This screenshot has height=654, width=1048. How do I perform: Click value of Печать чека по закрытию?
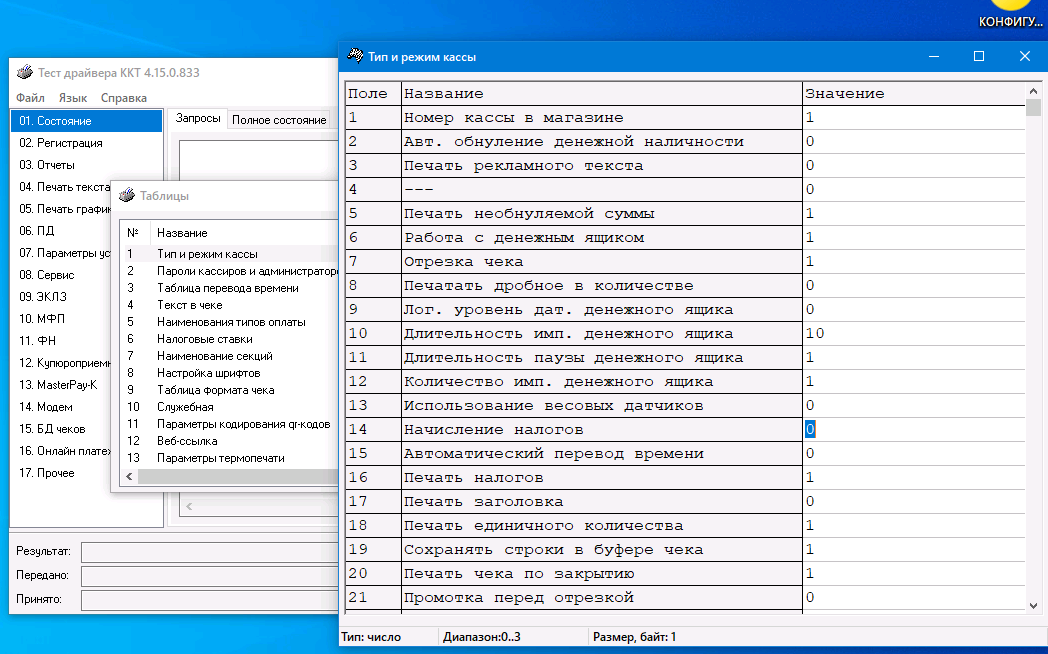913,574
